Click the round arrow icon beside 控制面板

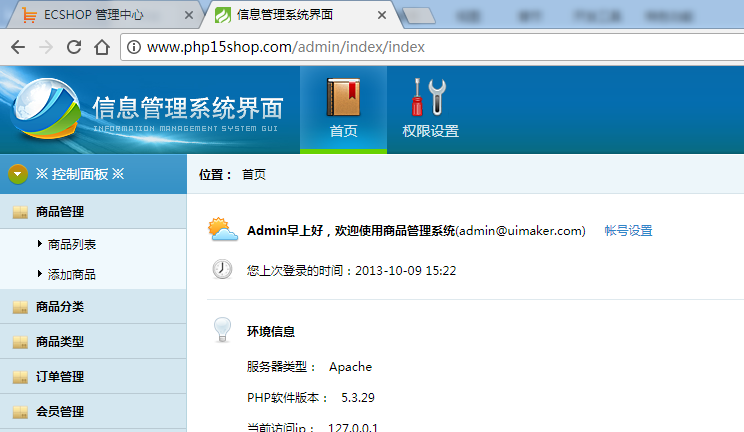pos(18,174)
